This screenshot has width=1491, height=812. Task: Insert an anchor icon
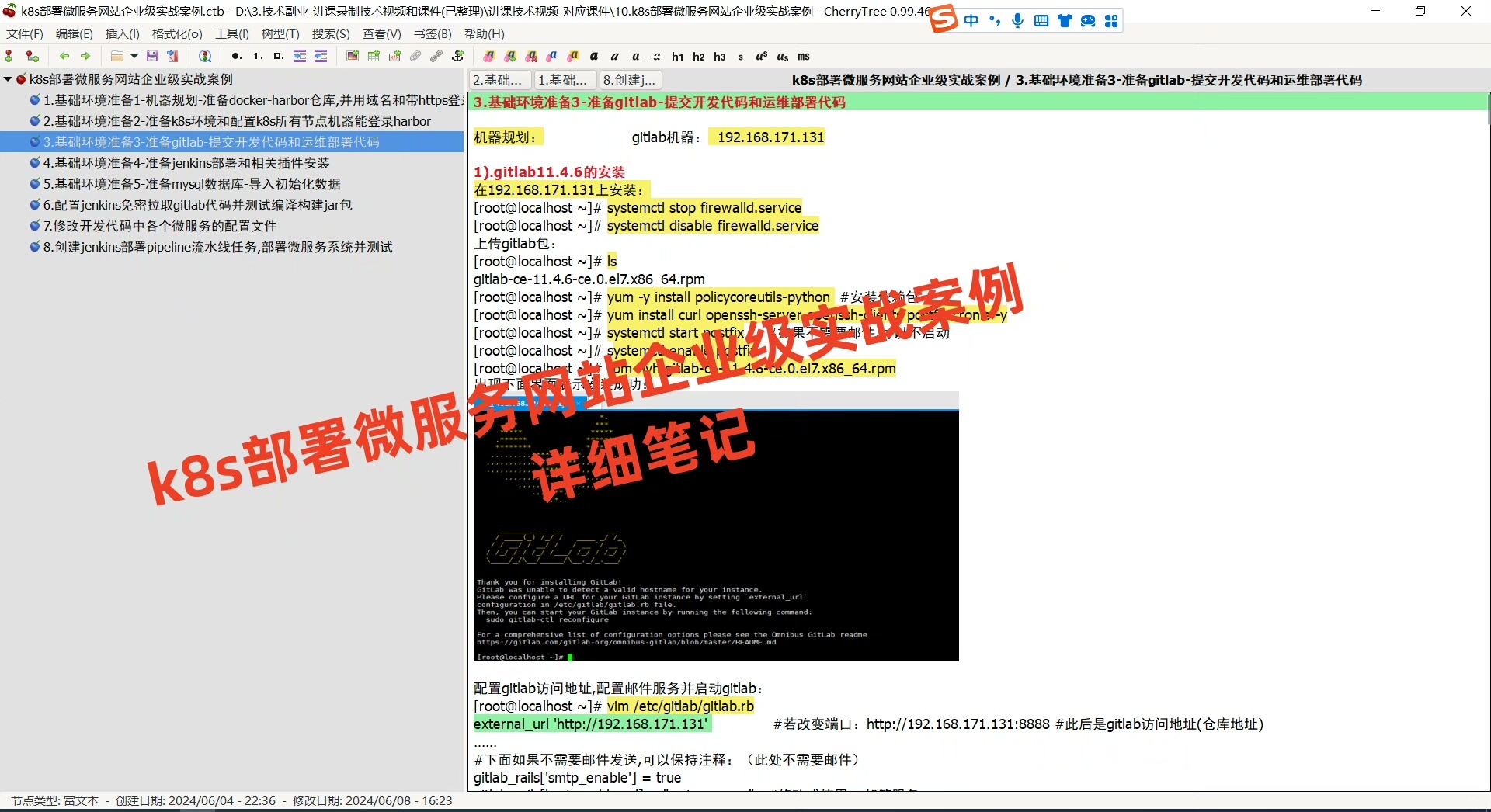tap(458, 56)
